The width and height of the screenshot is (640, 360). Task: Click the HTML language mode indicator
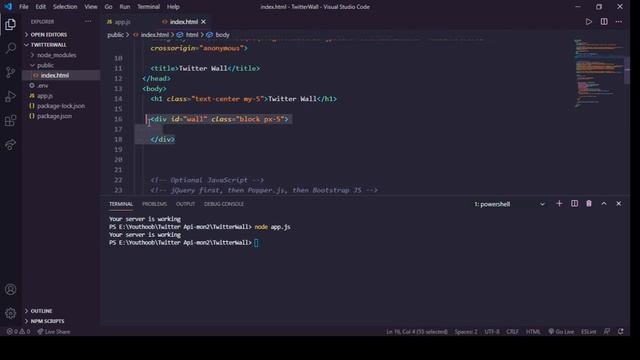pos(533,331)
